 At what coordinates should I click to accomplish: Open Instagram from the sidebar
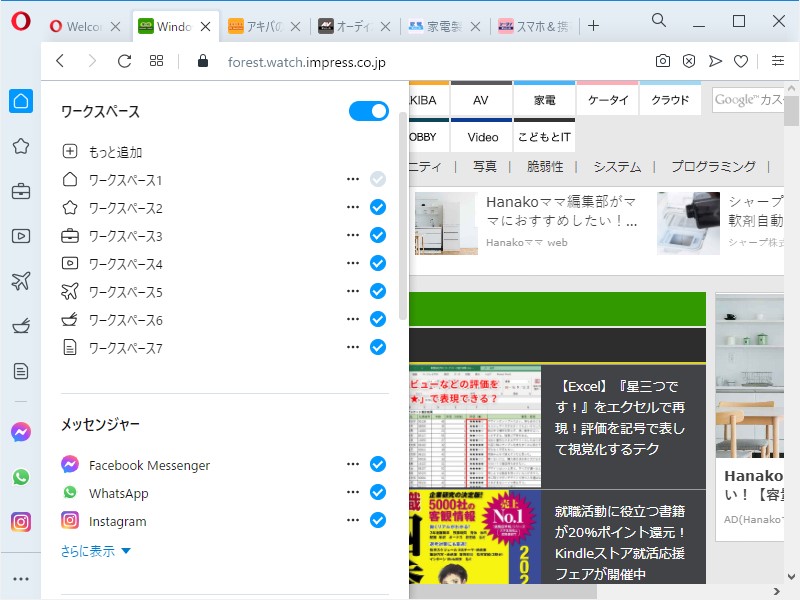[20, 521]
